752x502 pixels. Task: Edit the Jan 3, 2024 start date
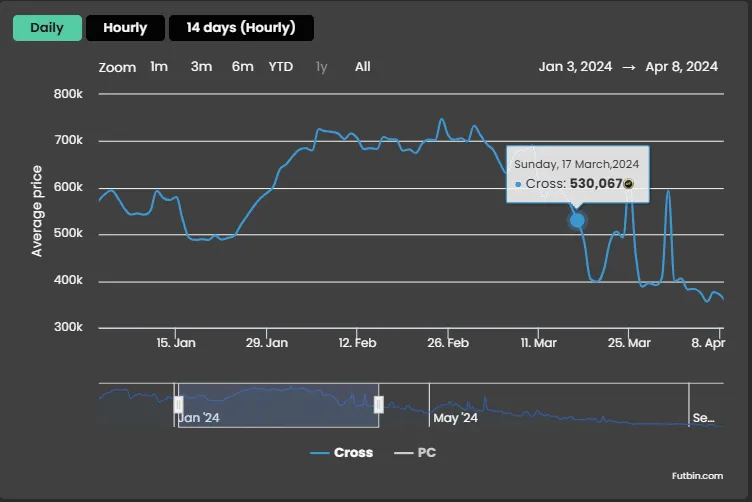click(x=575, y=67)
